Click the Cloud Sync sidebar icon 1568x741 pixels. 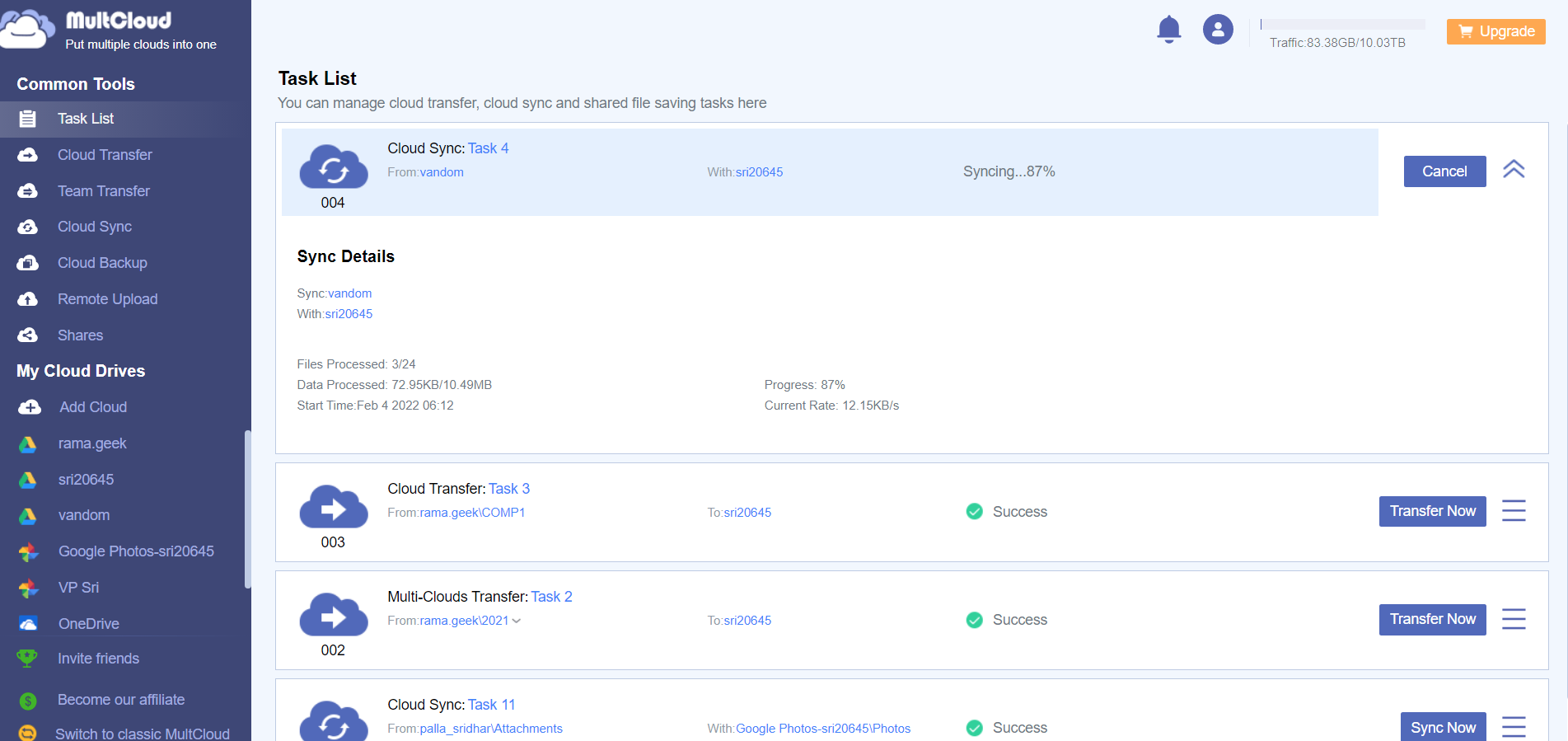(x=28, y=227)
